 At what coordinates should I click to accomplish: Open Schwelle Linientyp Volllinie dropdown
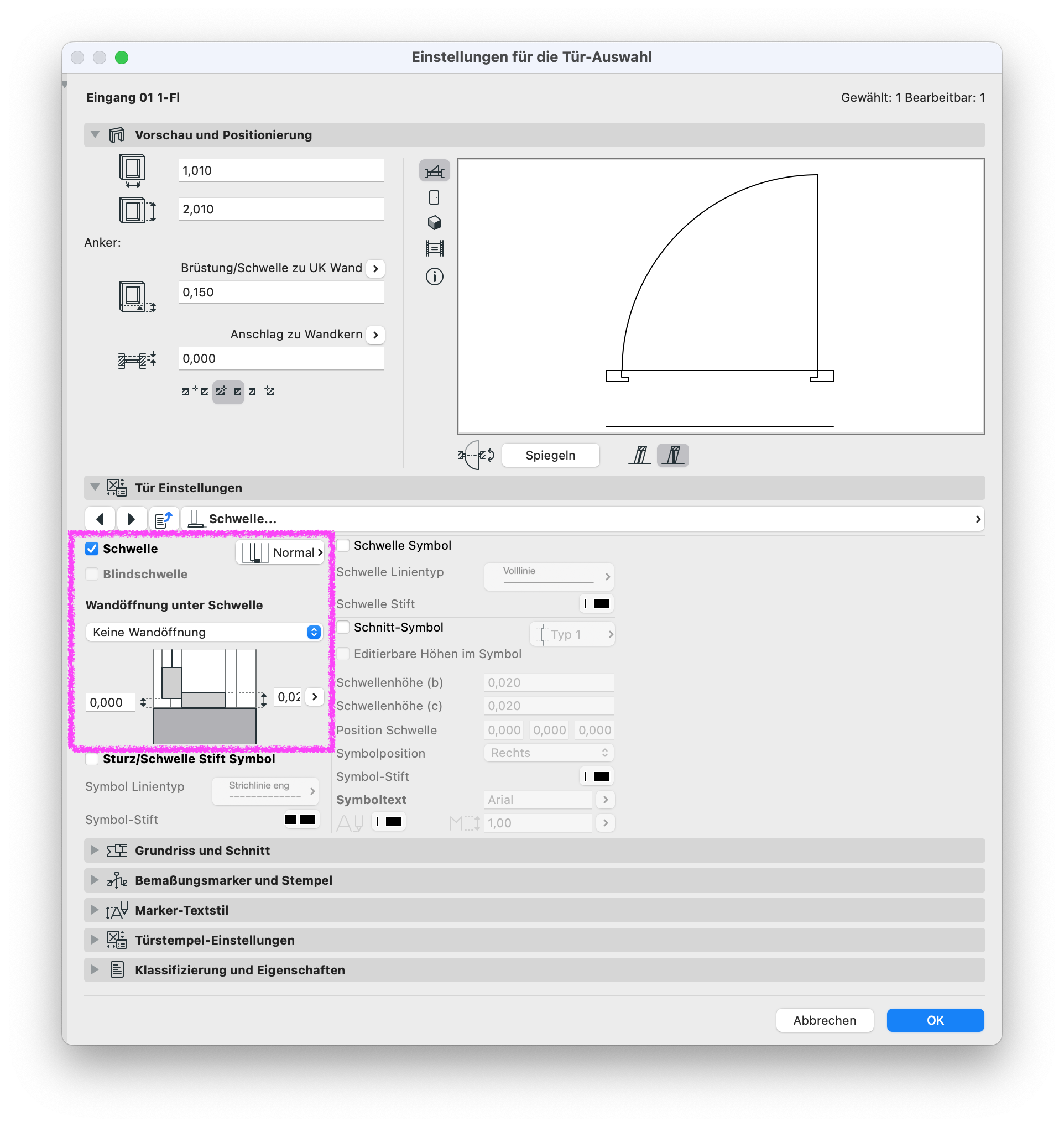(x=550, y=576)
